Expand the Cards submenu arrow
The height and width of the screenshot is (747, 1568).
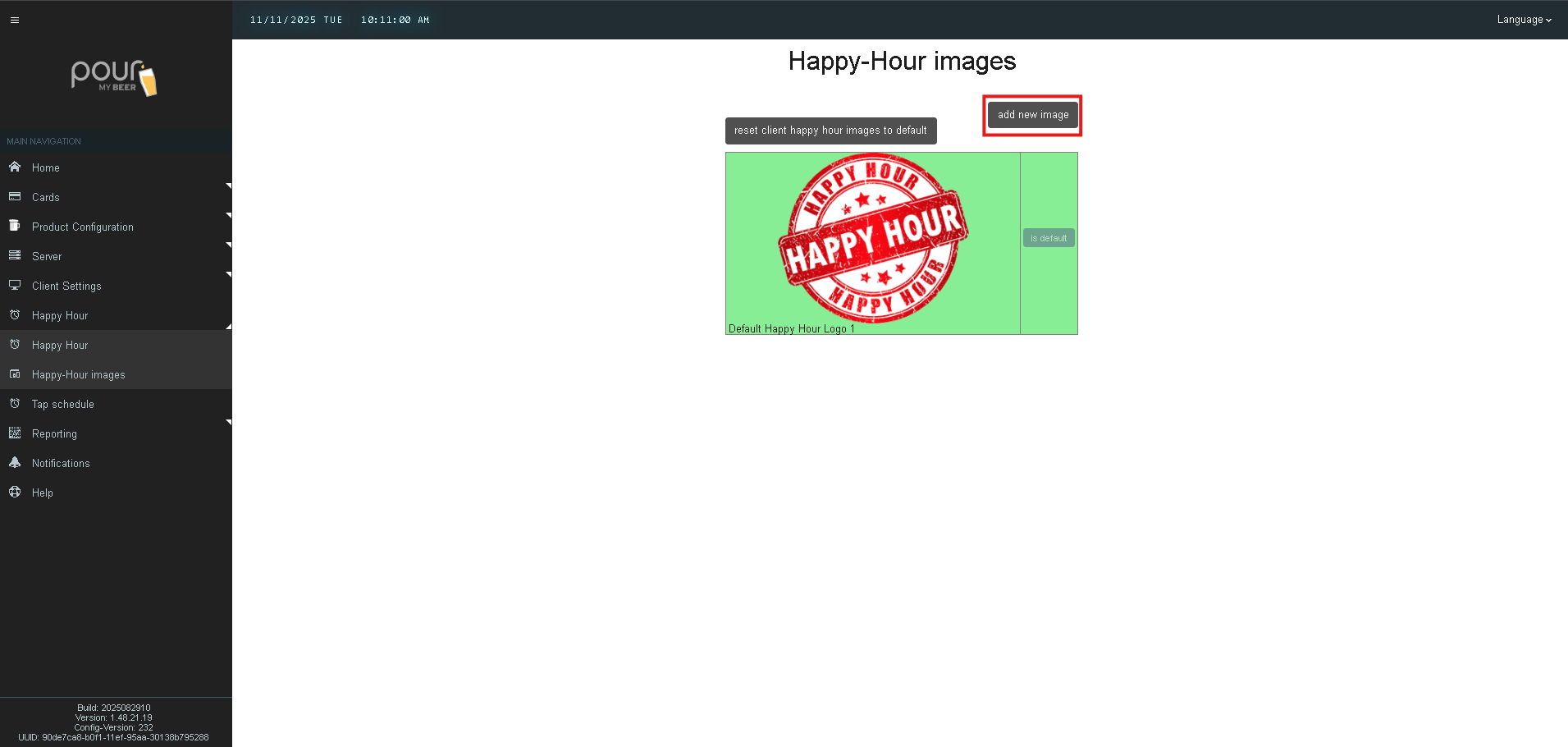coord(228,186)
